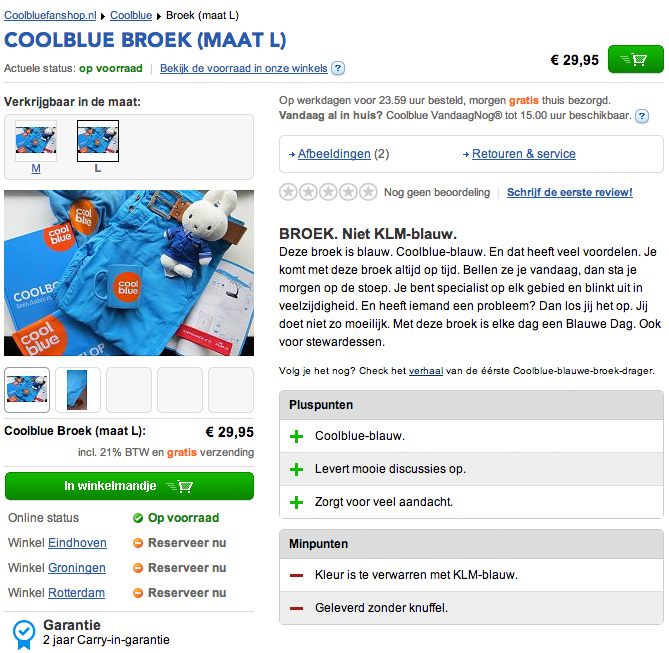This screenshot has width=669, height=653.
Task: Rate the product with the fifth star
Action: [368, 192]
